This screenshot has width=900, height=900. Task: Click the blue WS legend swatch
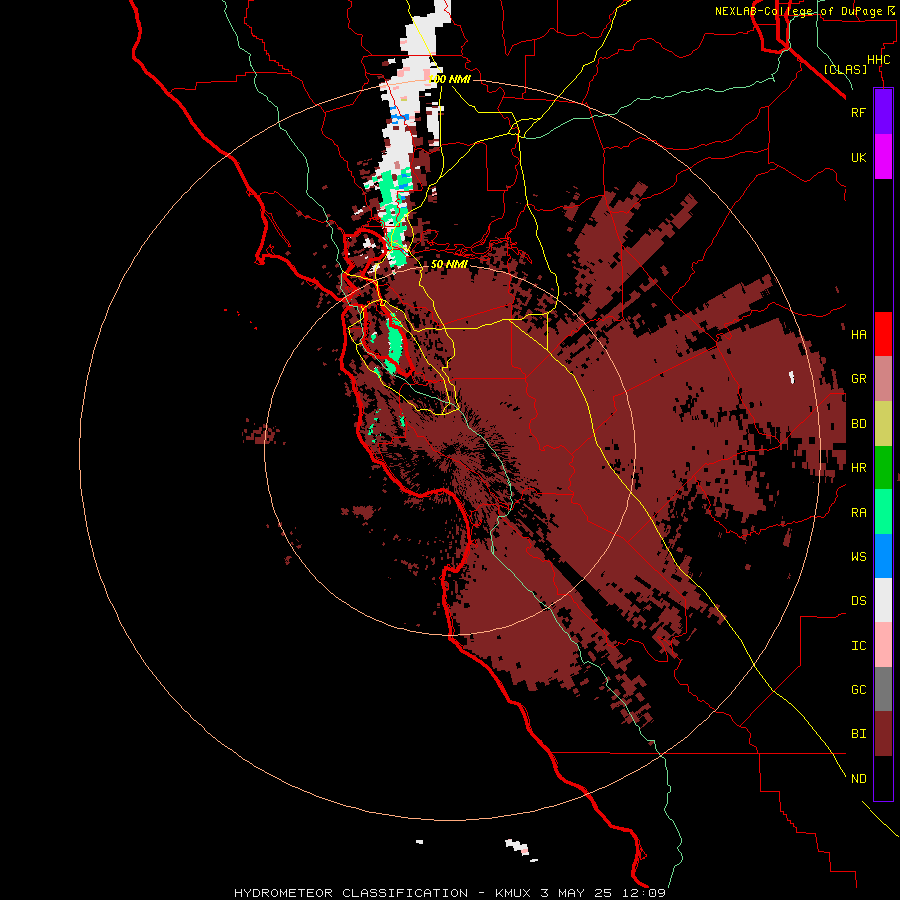coord(883,556)
